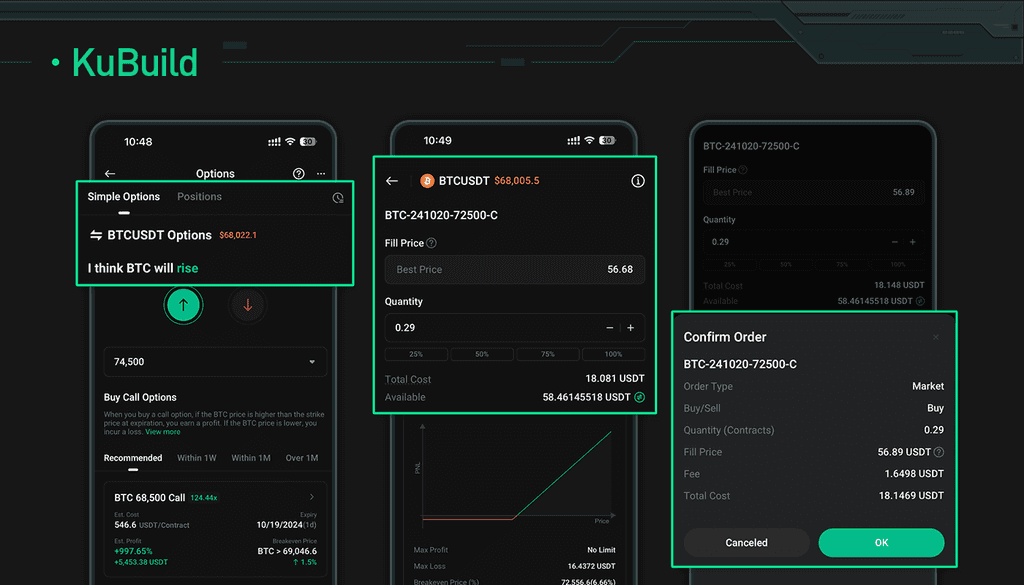Click Max Loss 16.4372 USDT value
This screenshot has width=1024, height=585.
point(592,566)
